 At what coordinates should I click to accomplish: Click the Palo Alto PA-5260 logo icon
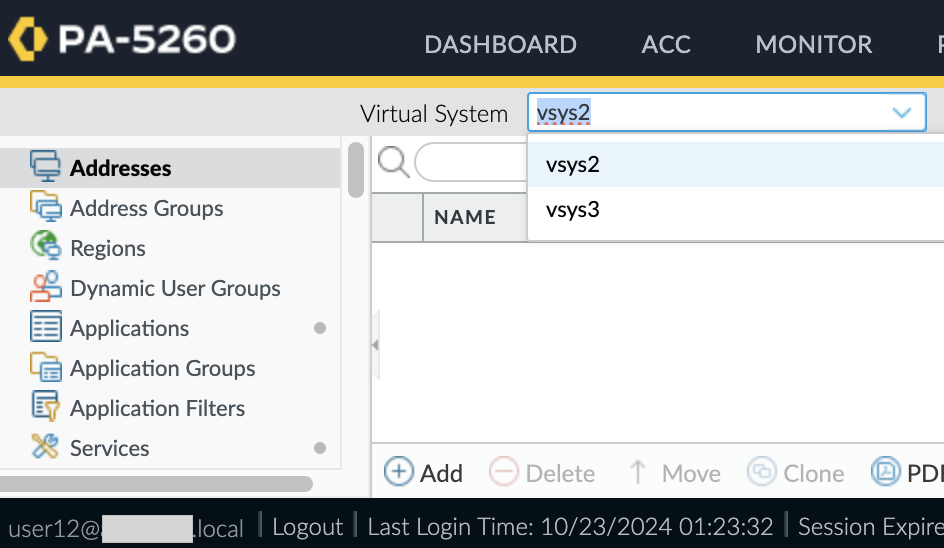[28, 39]
